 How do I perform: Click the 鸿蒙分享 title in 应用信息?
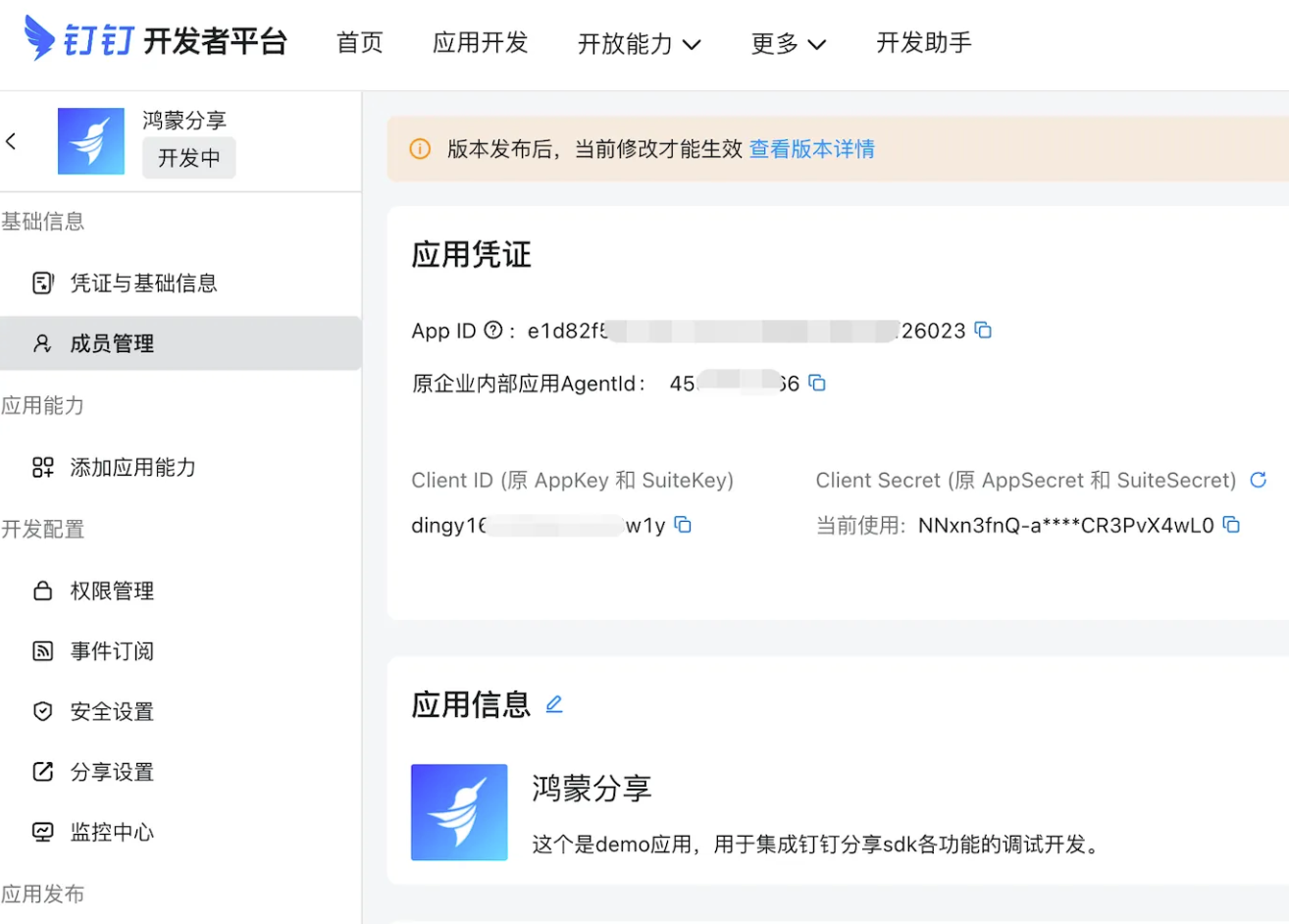(593, 788)
